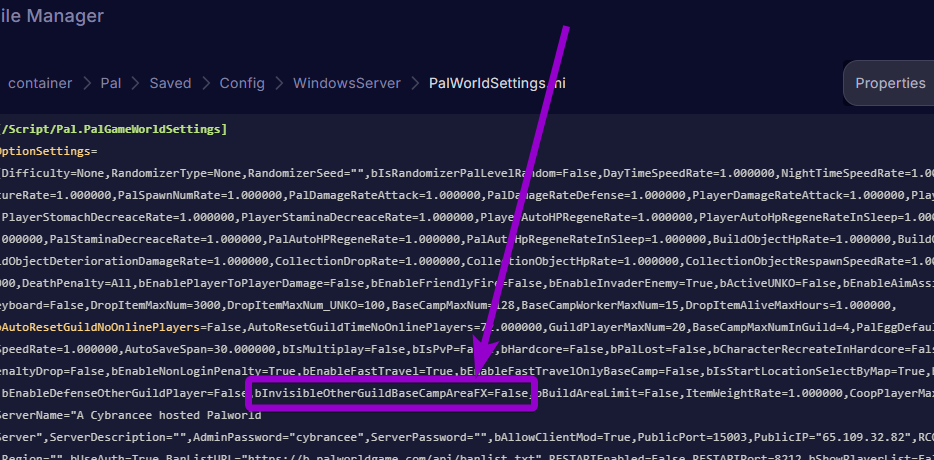Open the Pal breadcrumb folder
This screenshot has height=460, width=934.
(x=111, y=83)
